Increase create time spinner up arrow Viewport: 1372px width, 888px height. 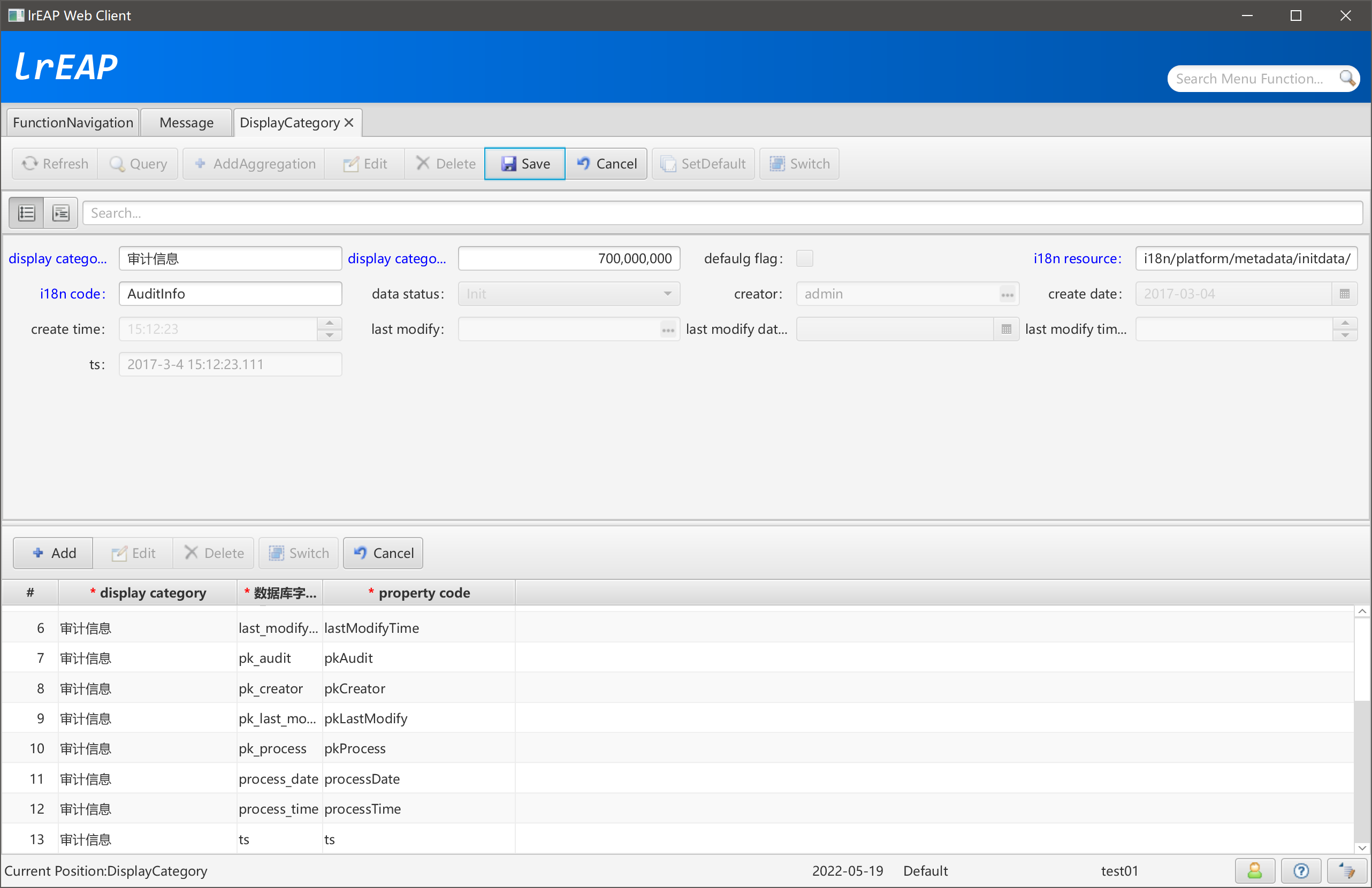[x=329, y=323]
